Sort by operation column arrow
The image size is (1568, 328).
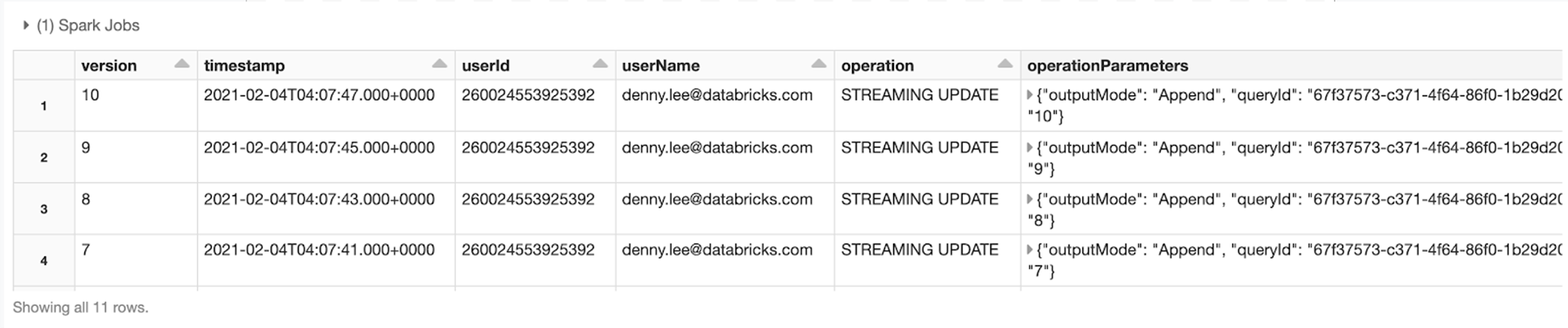(1005, 64)
